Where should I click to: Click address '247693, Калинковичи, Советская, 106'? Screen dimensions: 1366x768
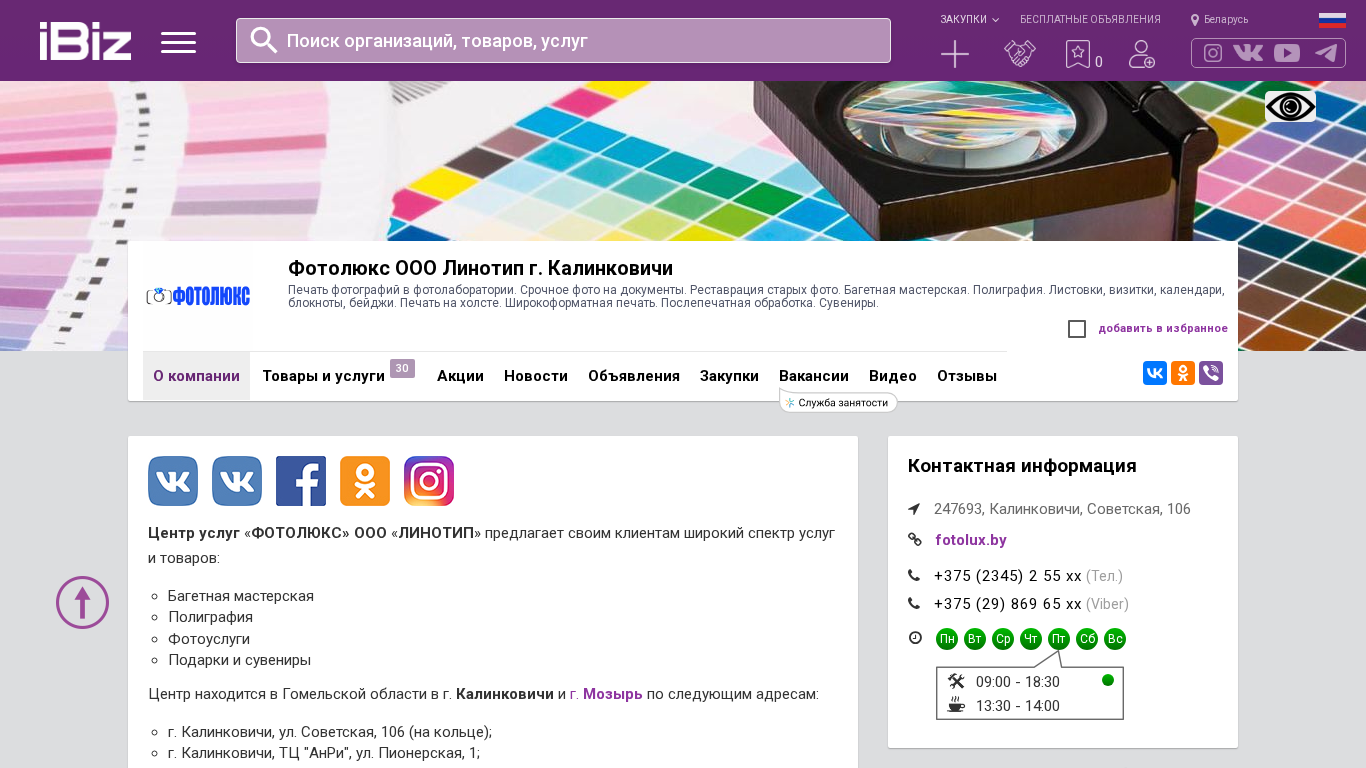coord(1062,509)
